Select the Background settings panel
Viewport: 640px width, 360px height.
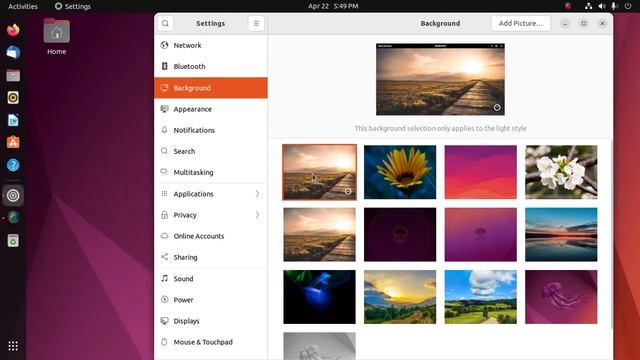pyautogui.click(x=211, y=88)
